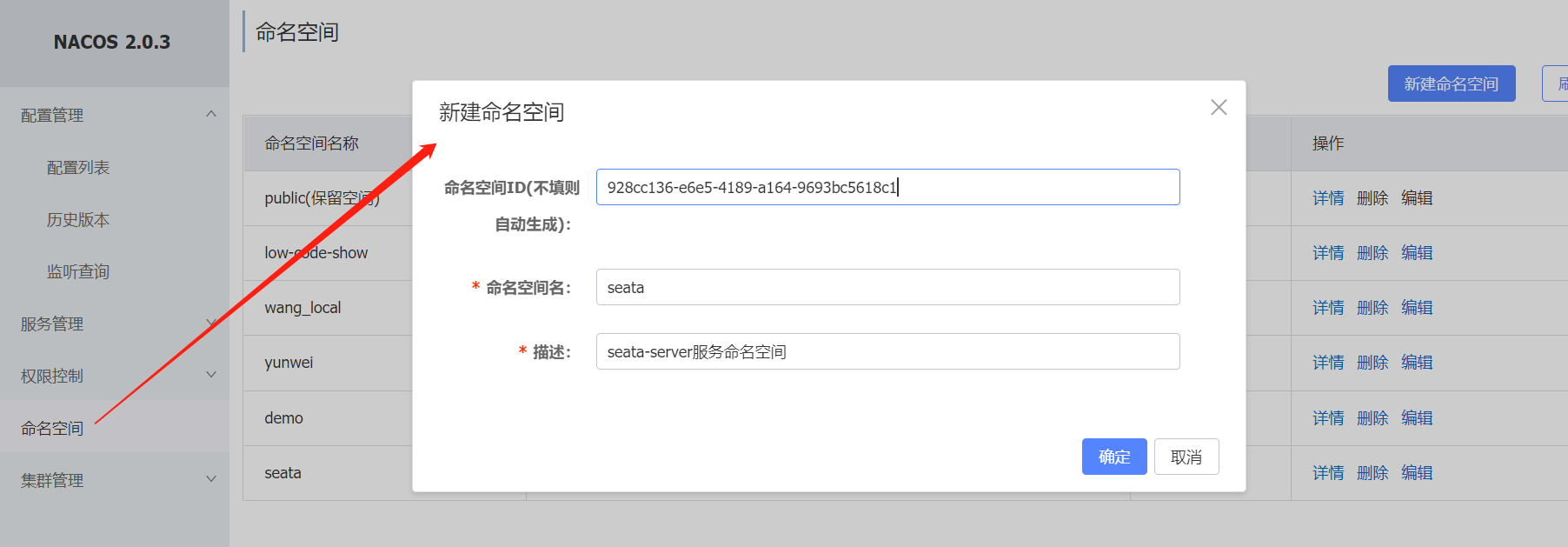This screenshot has height=547, width=1568.
Task: Click 删除 for the low-code-show row
Action: (1372, 253)
